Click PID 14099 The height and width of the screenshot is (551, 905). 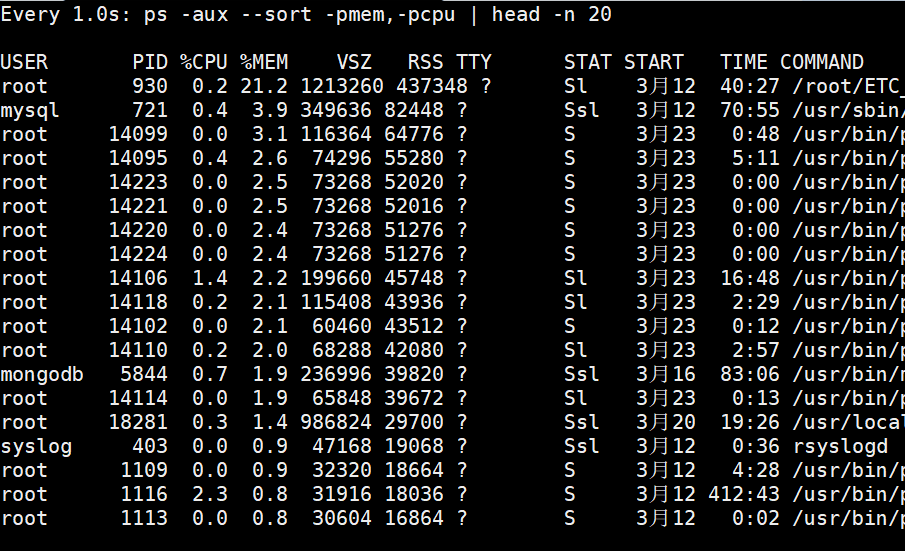138,134
